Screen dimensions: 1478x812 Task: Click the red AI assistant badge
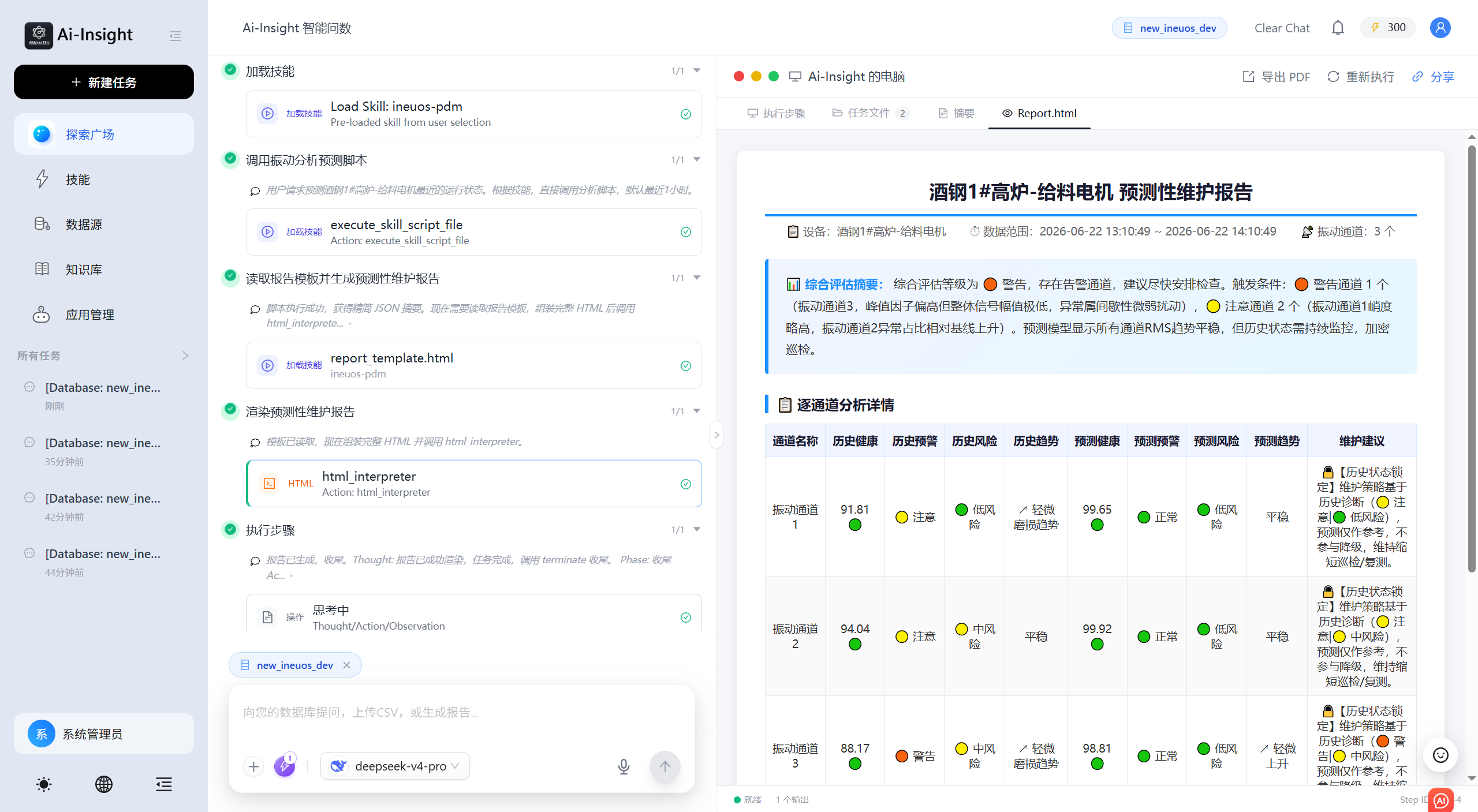tap(1441, 800)
